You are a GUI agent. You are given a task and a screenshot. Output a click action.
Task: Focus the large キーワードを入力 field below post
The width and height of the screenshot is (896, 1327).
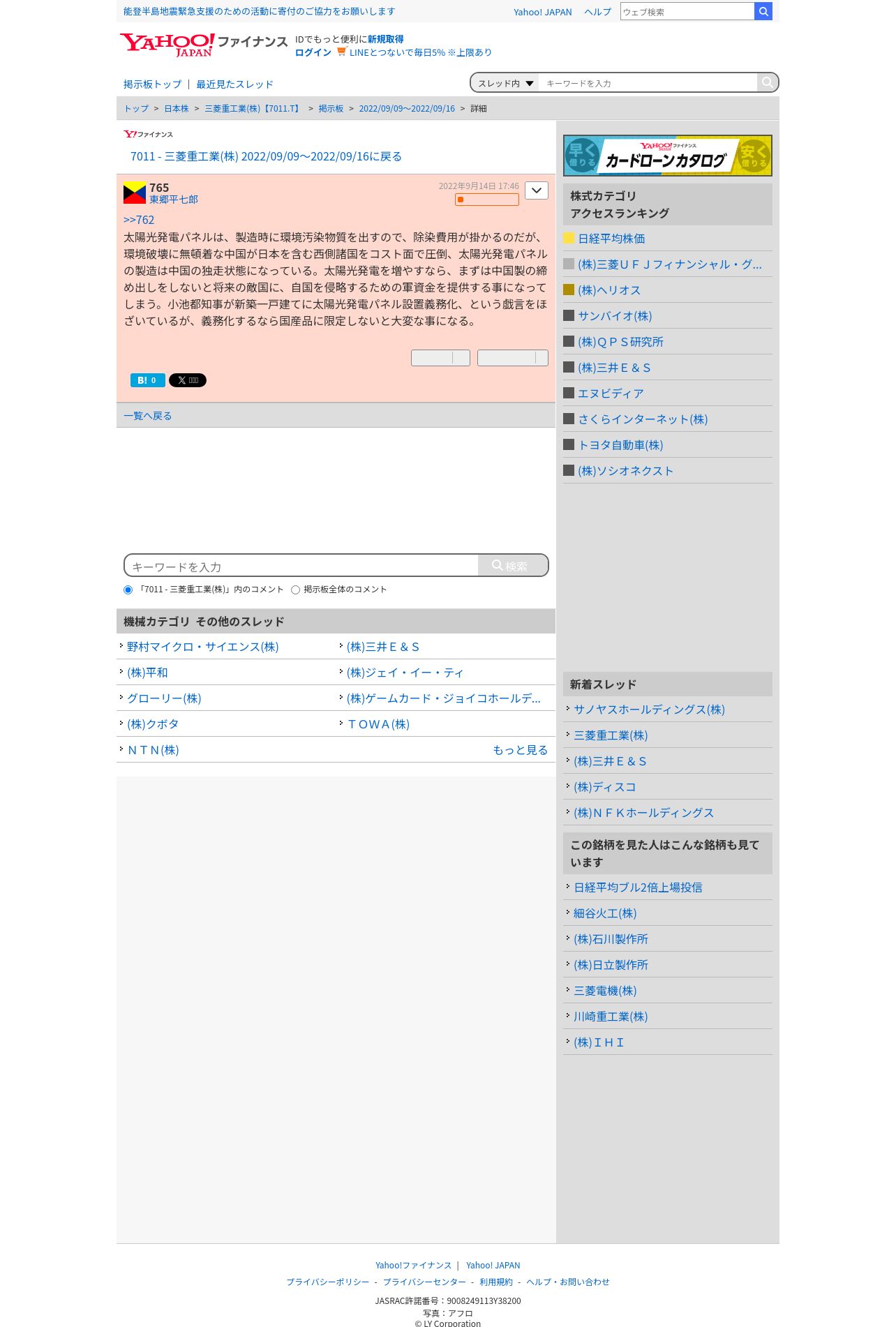coord(303,566)
